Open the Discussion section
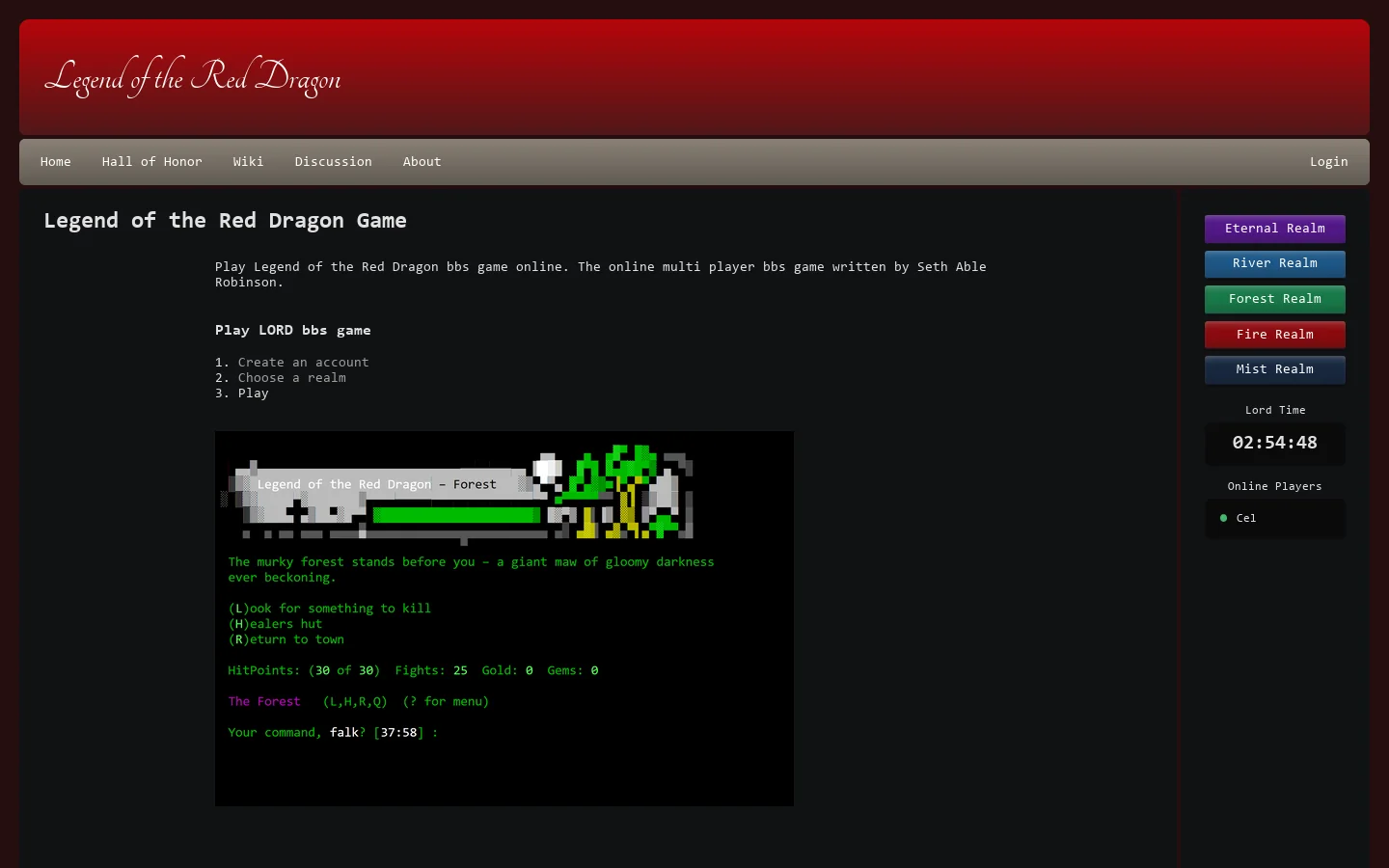 334,162
